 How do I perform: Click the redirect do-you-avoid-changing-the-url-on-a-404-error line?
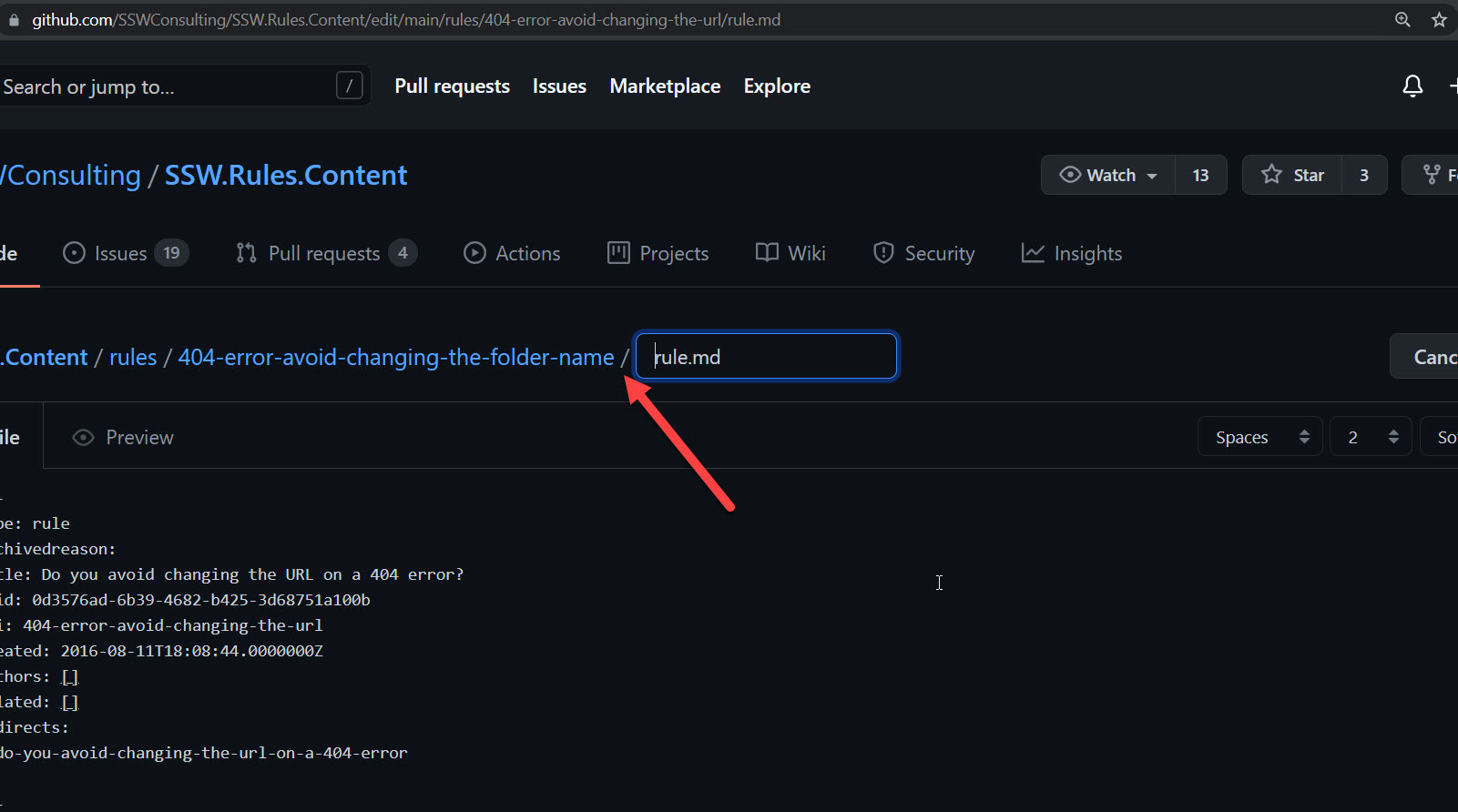(x=203, y=753)
